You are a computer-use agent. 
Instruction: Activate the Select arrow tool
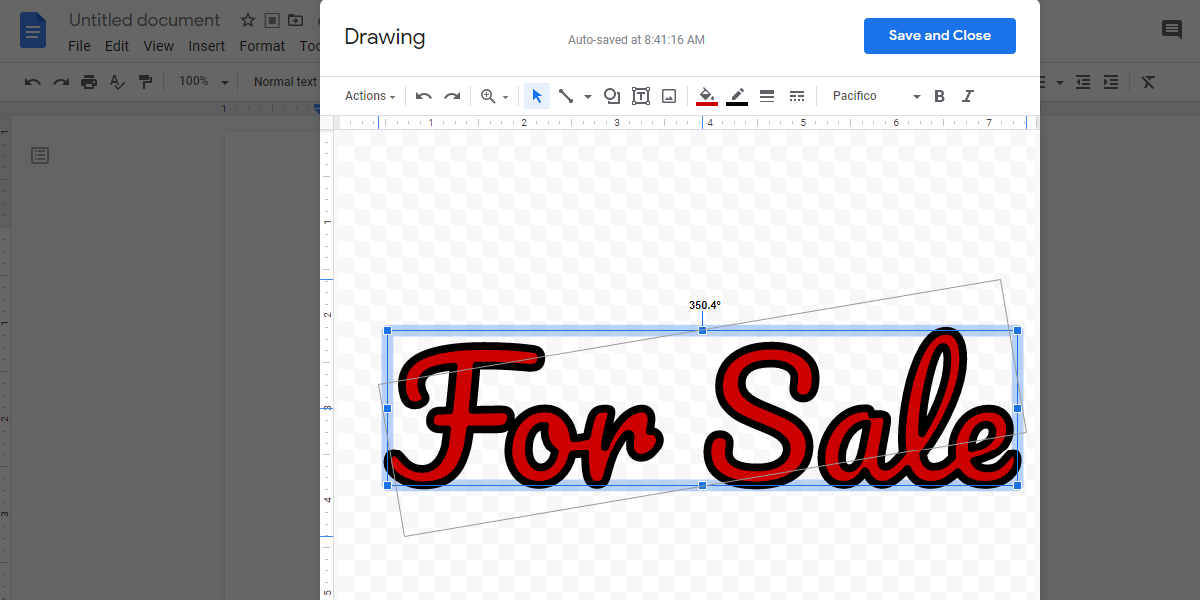point(537,95)
